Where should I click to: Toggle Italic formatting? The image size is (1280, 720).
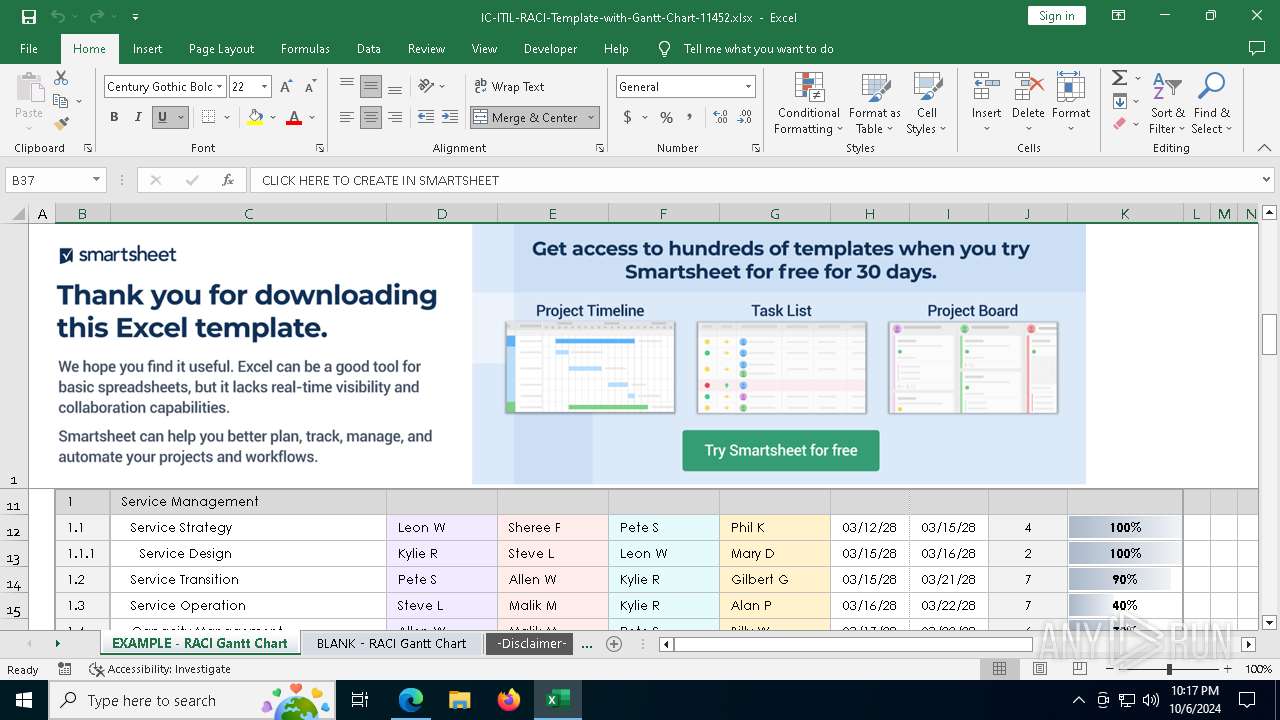tap(137, 117)
